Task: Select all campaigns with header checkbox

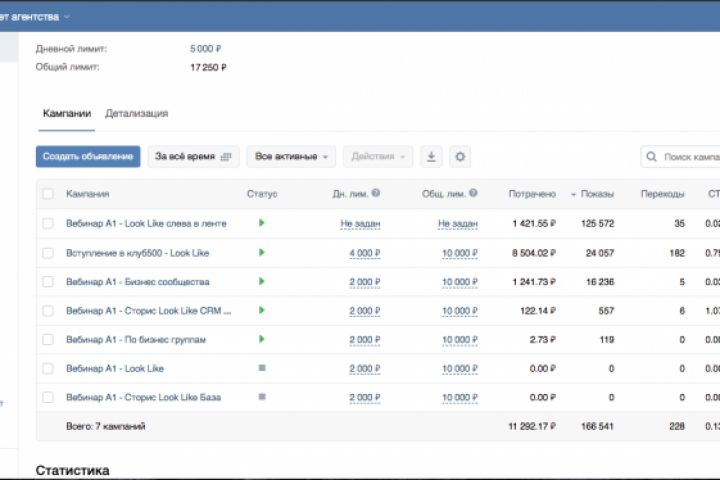Action: (x=48, y=194)
